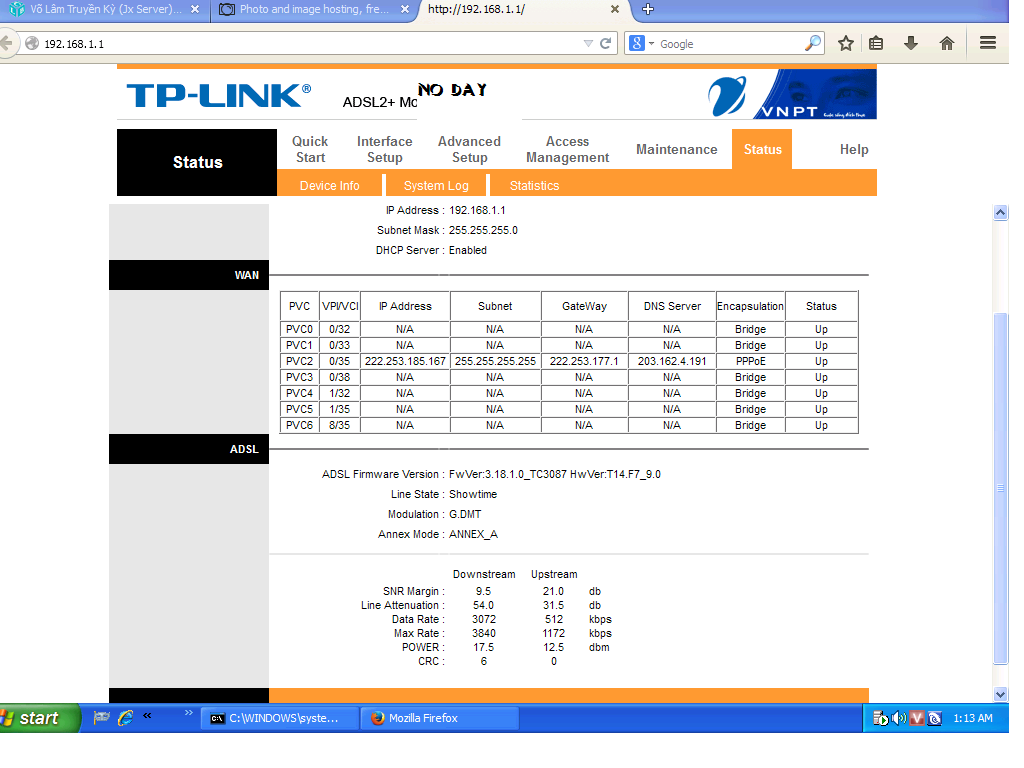Click the page scrollbar down arrow

click(1000, 694)
